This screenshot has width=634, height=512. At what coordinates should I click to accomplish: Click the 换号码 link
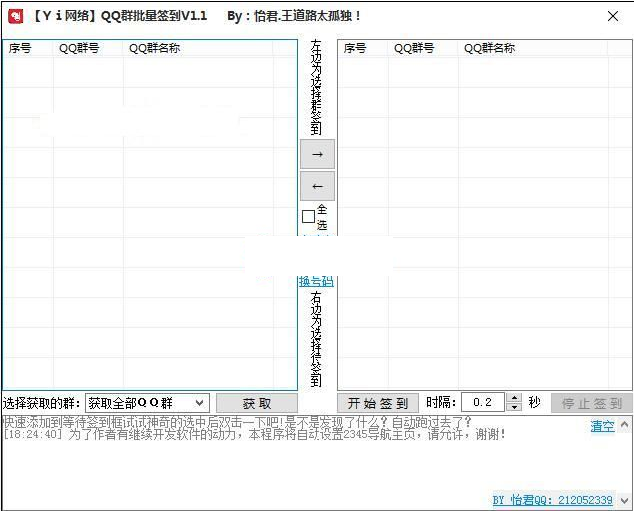point(316,282)
